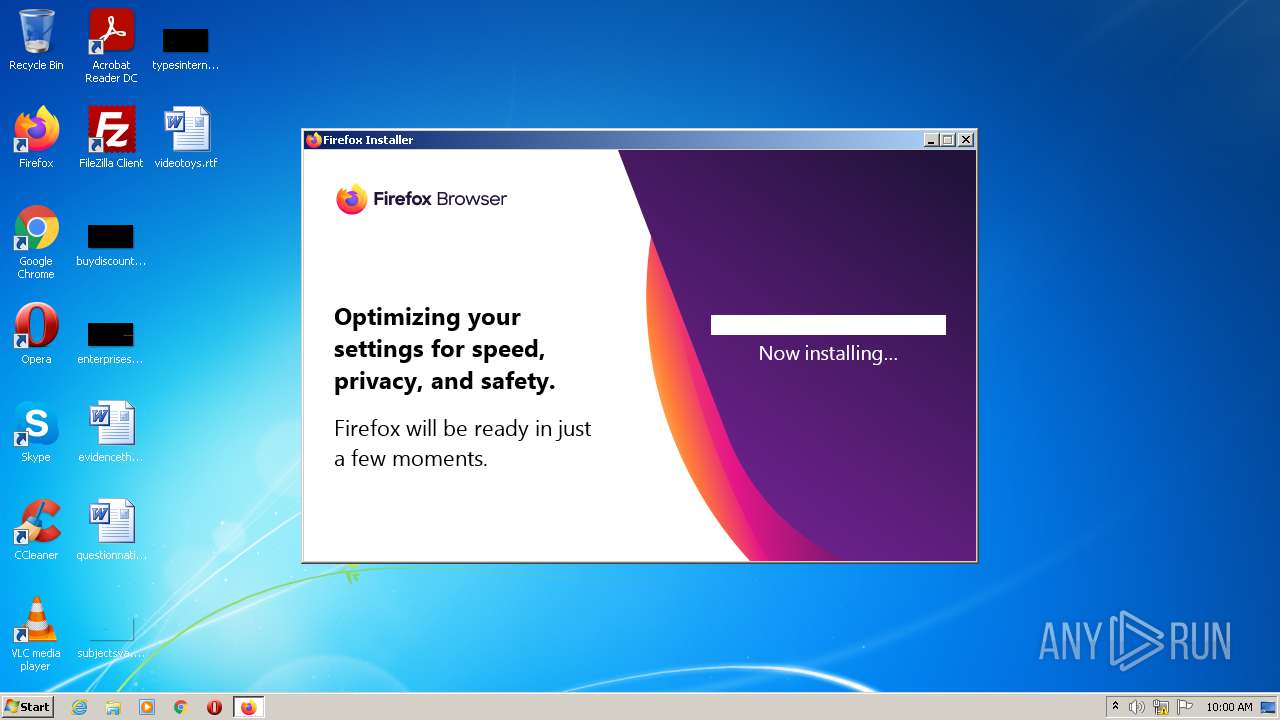Click 'Optimizing your settings' heading

(x=444, y=349)
